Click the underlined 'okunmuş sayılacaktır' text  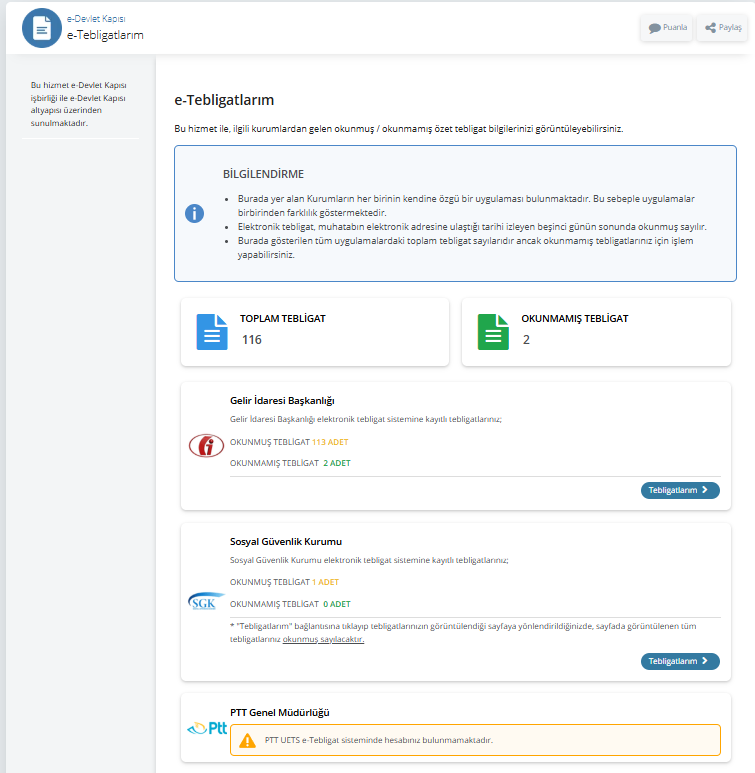(323, 639)
